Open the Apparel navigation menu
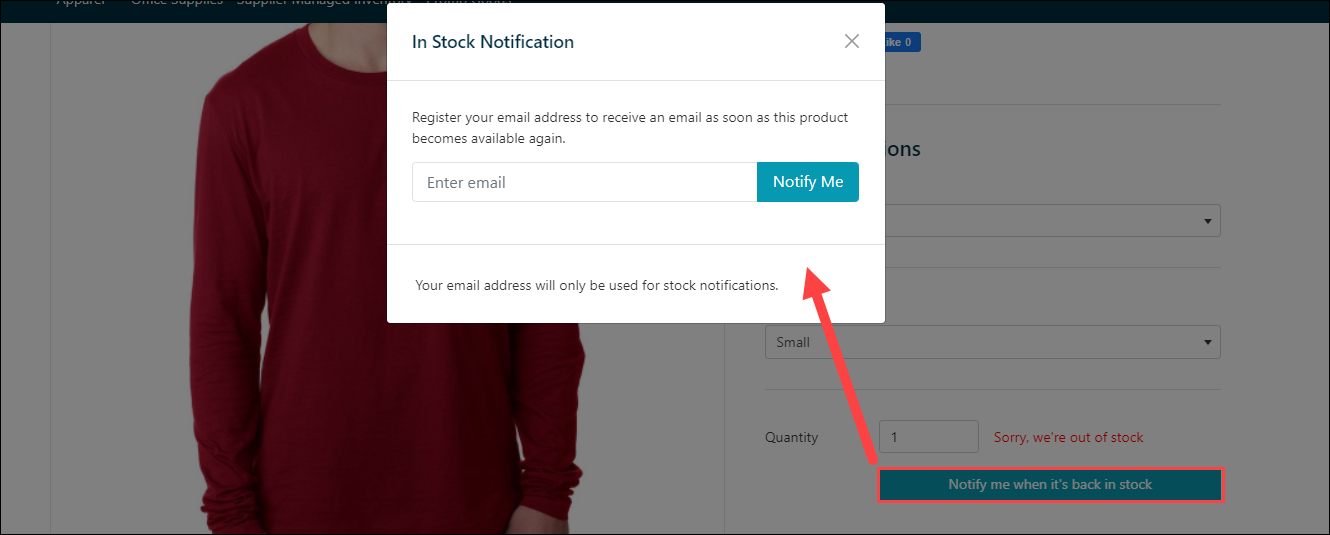The height and width of the screenshot is (535, 1330). (82, 3)
